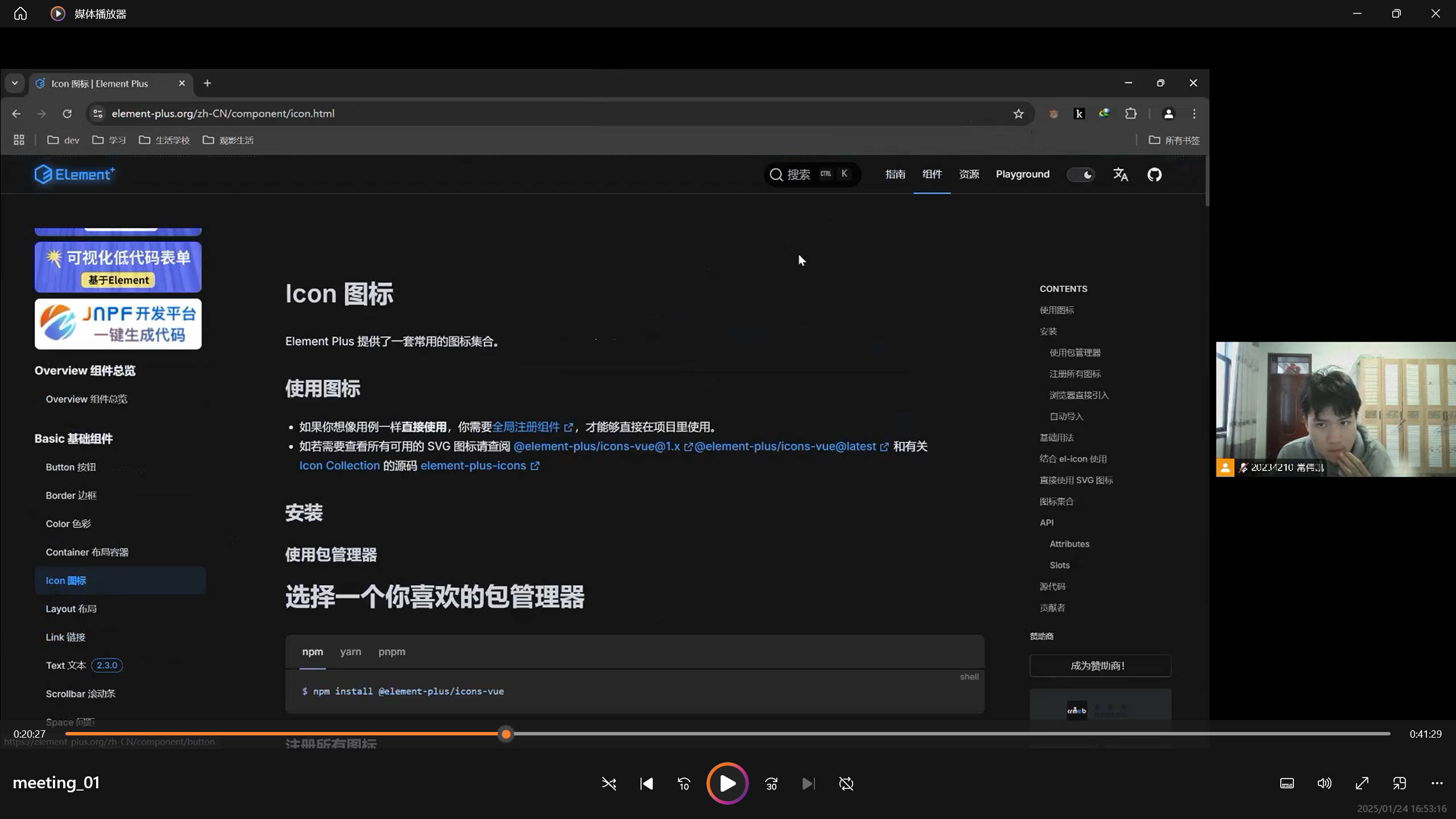Open the browser three-dot menu
This screenshot has height=819, width=1456.
coord(1194,114)
